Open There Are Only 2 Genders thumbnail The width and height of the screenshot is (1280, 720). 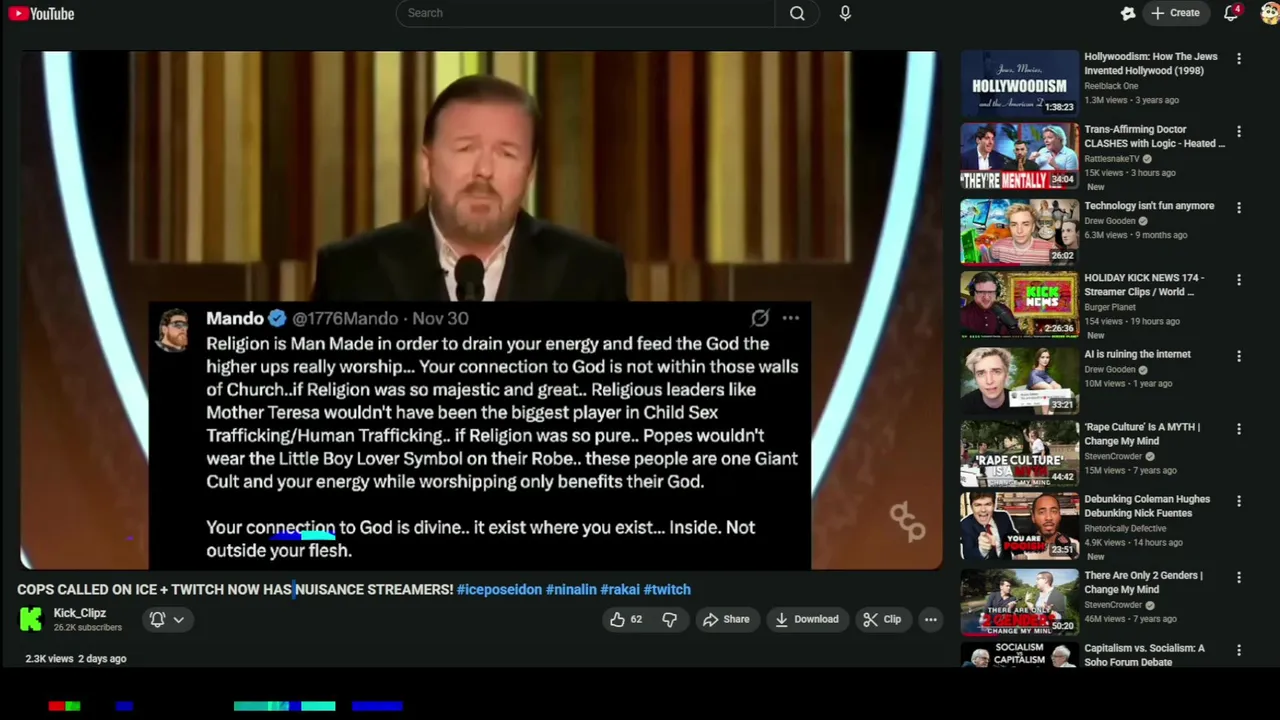coord(1020,600)
